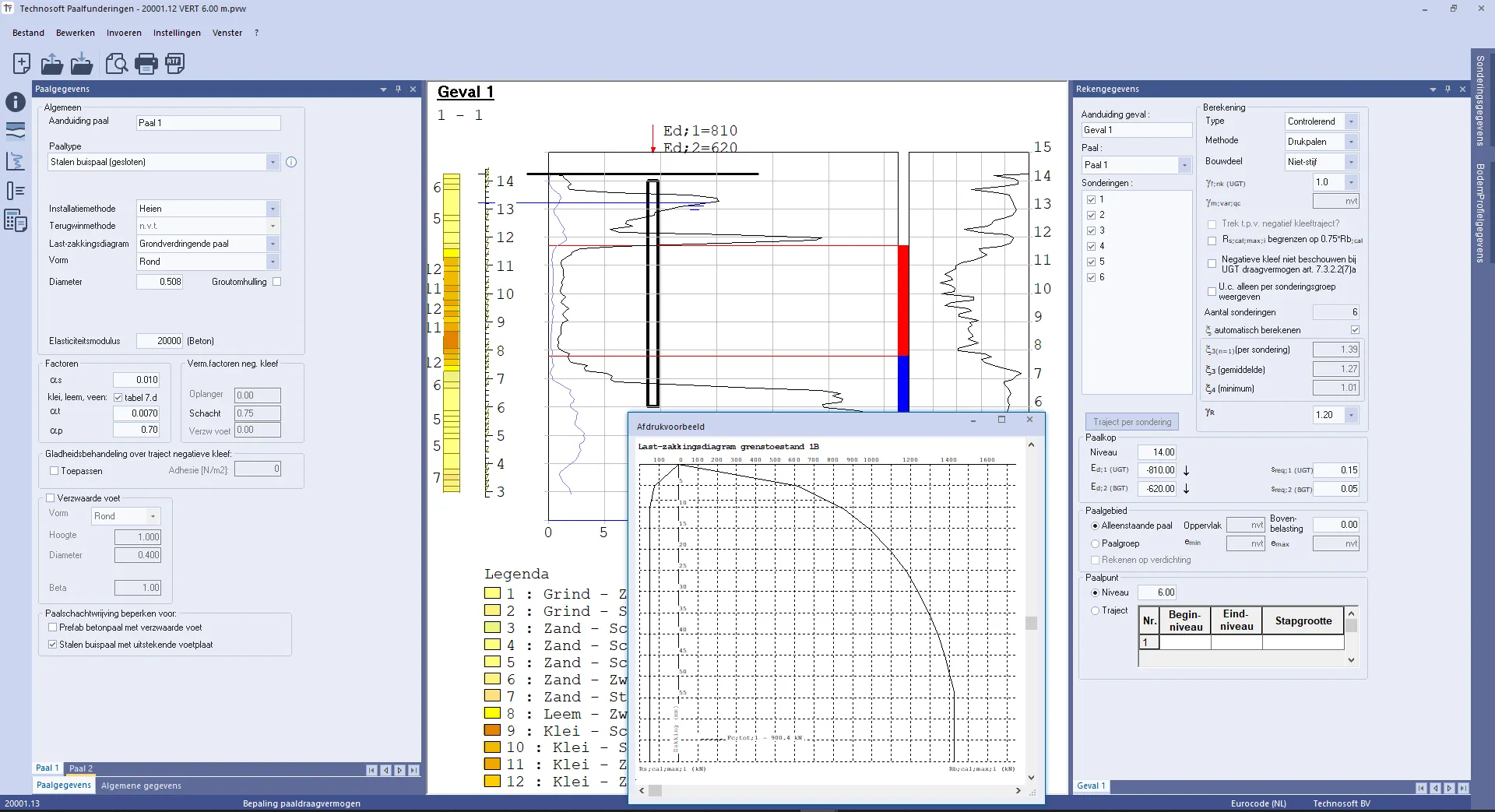
Task: Go to last Geval tab arrow
Action: point(1463,788)
